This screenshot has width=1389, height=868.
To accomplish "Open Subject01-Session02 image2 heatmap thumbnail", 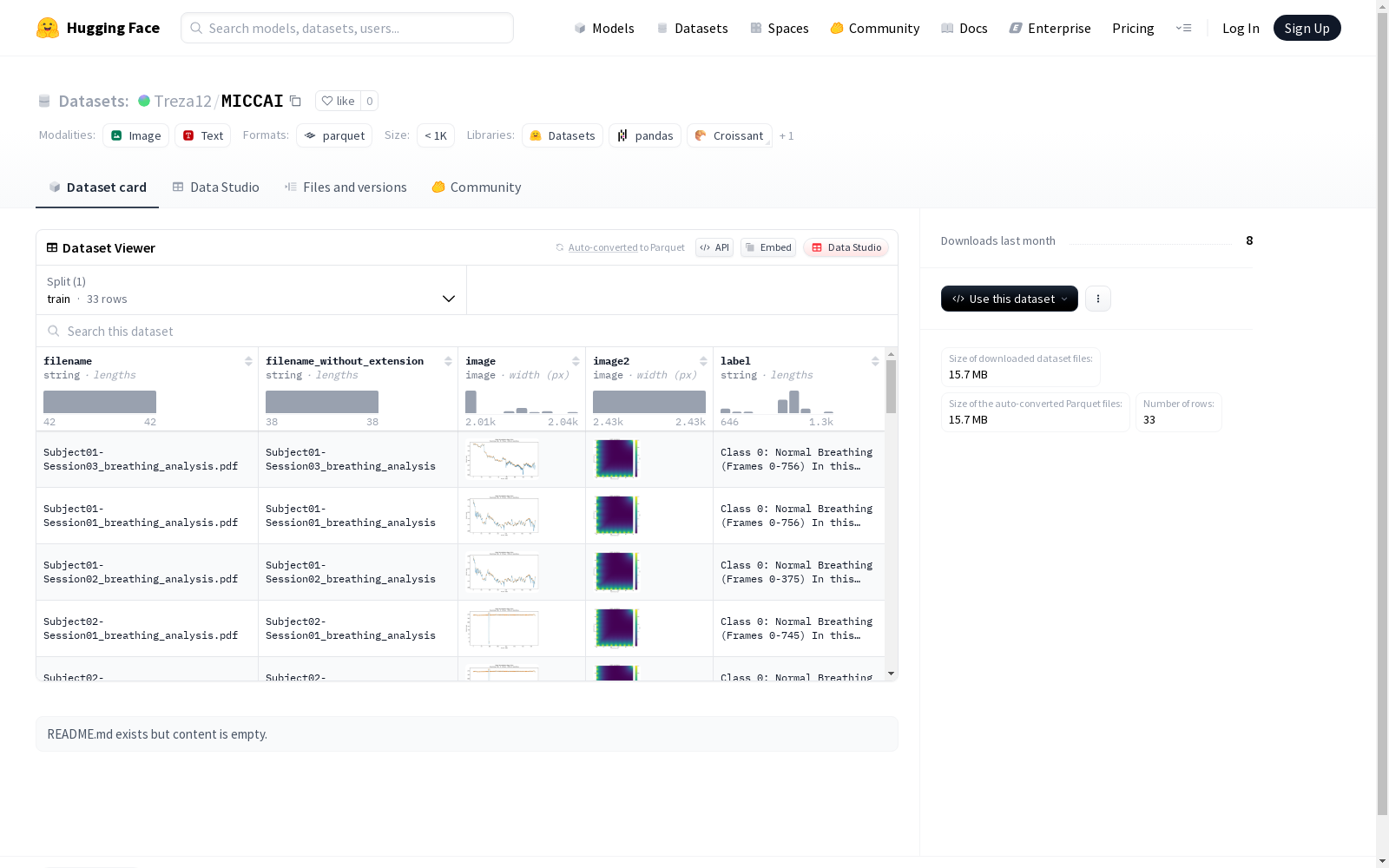I will click(616, 572).
